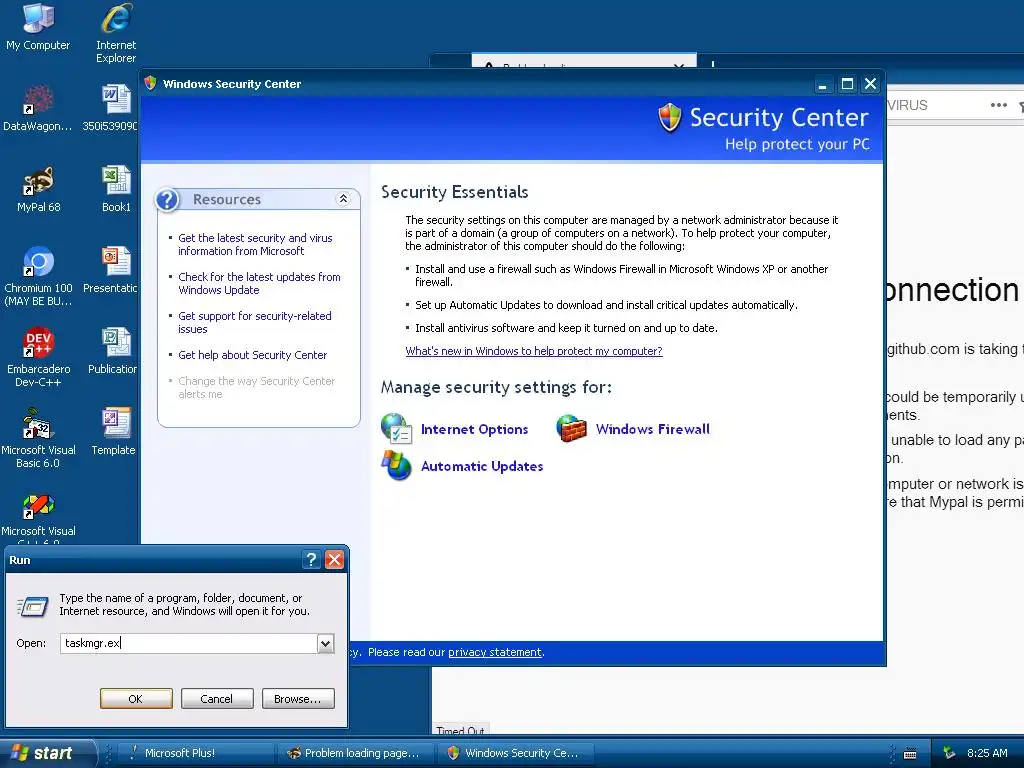This screenshot has height=768, width=1024.
Task: Click the Security Center shield logo in header
Action: (670, 118)
